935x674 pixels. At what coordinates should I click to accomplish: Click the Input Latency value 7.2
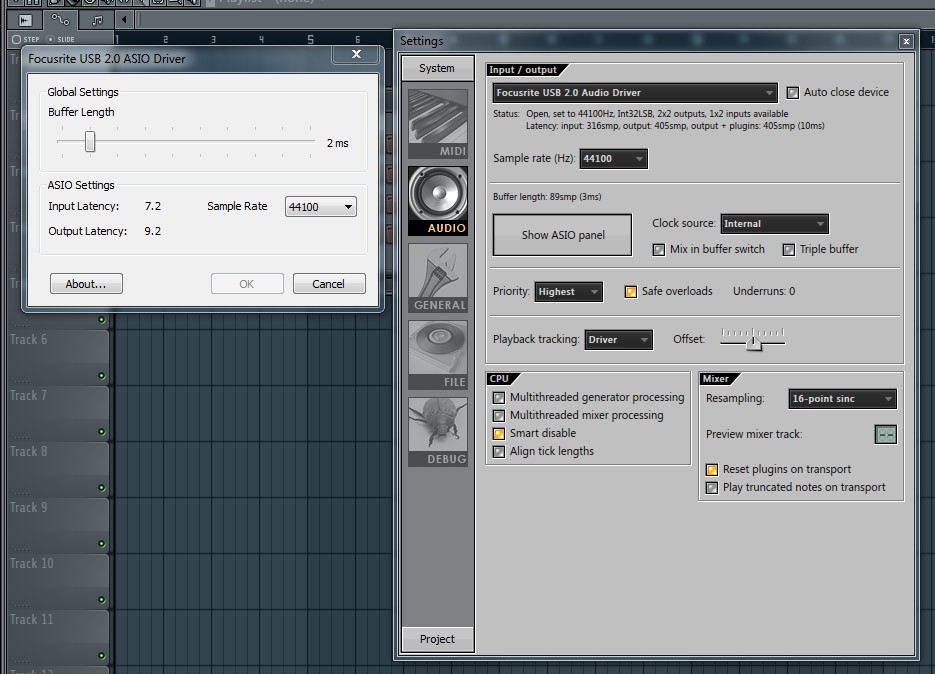tap(153, 206)
